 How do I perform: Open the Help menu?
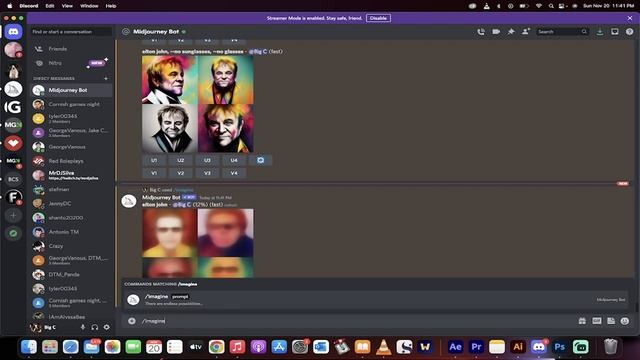pos(111,6)
